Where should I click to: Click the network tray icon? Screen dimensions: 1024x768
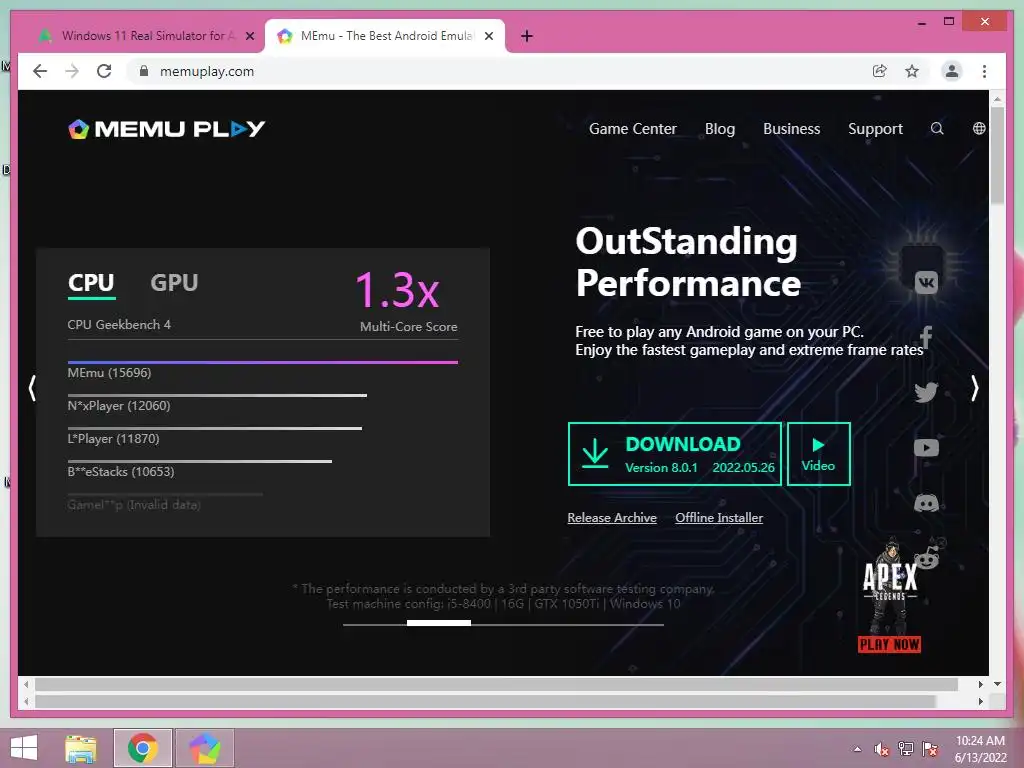[906, 748]
